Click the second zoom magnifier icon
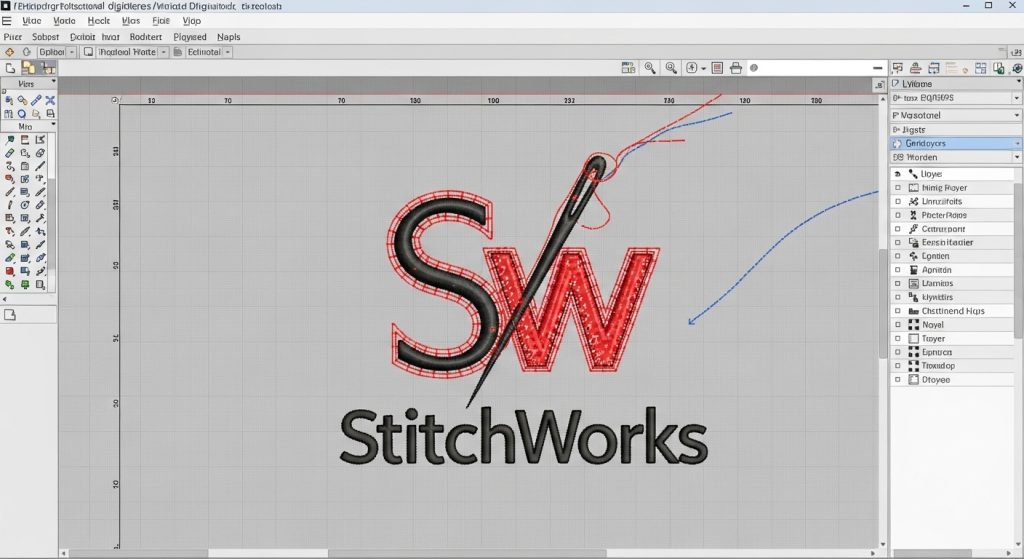The height and width of the screenshot is (559, 1024). (671, 68)
